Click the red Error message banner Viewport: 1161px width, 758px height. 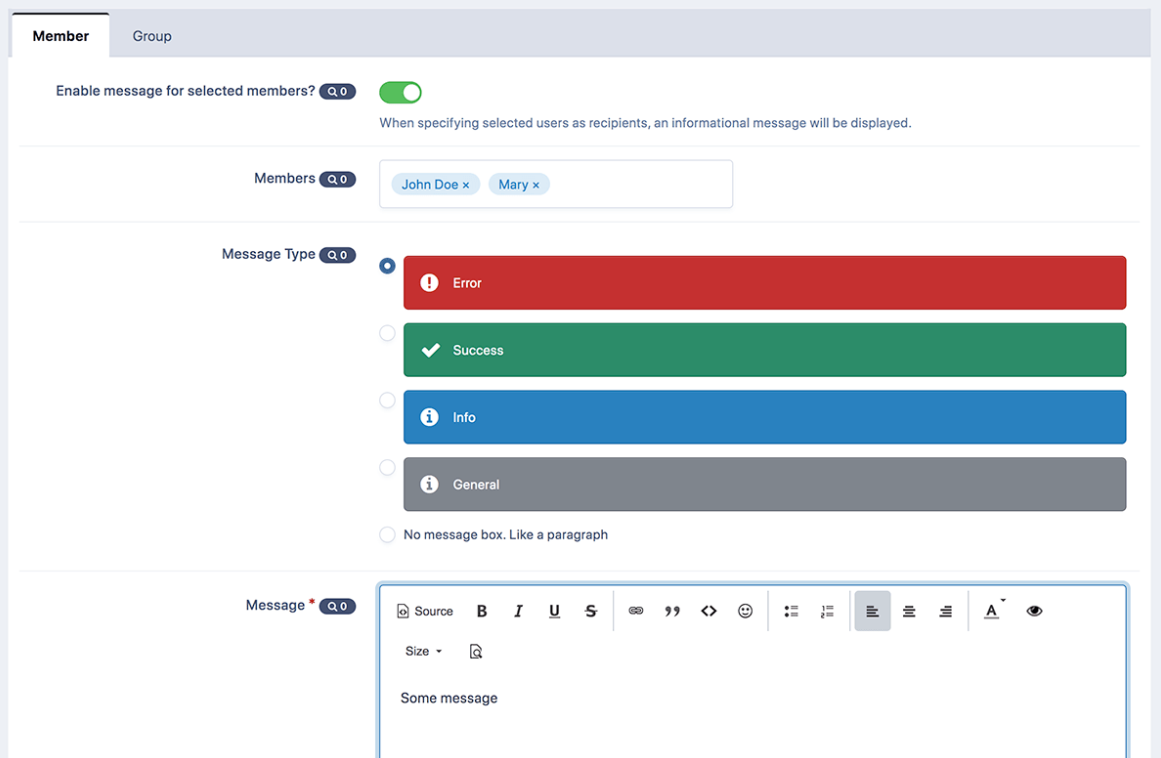pyautogui.click(x=765, y=283)
